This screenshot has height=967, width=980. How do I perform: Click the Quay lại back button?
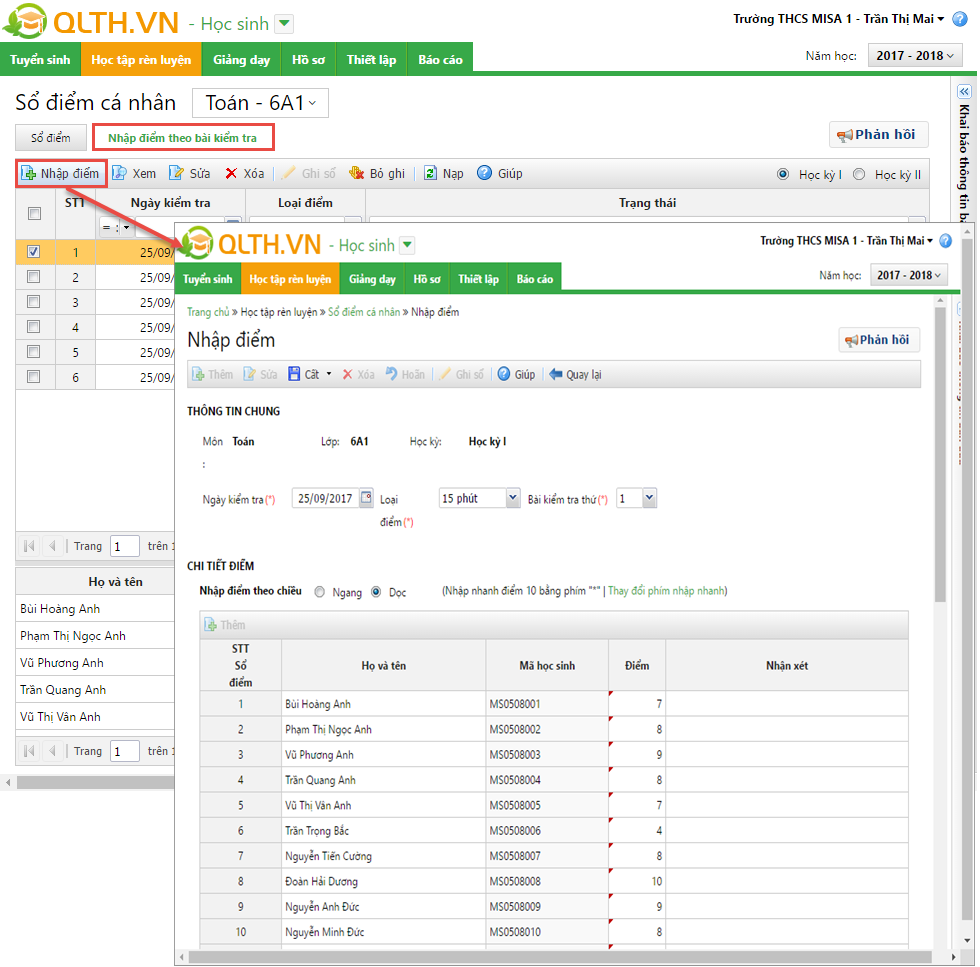click(575, 374)
